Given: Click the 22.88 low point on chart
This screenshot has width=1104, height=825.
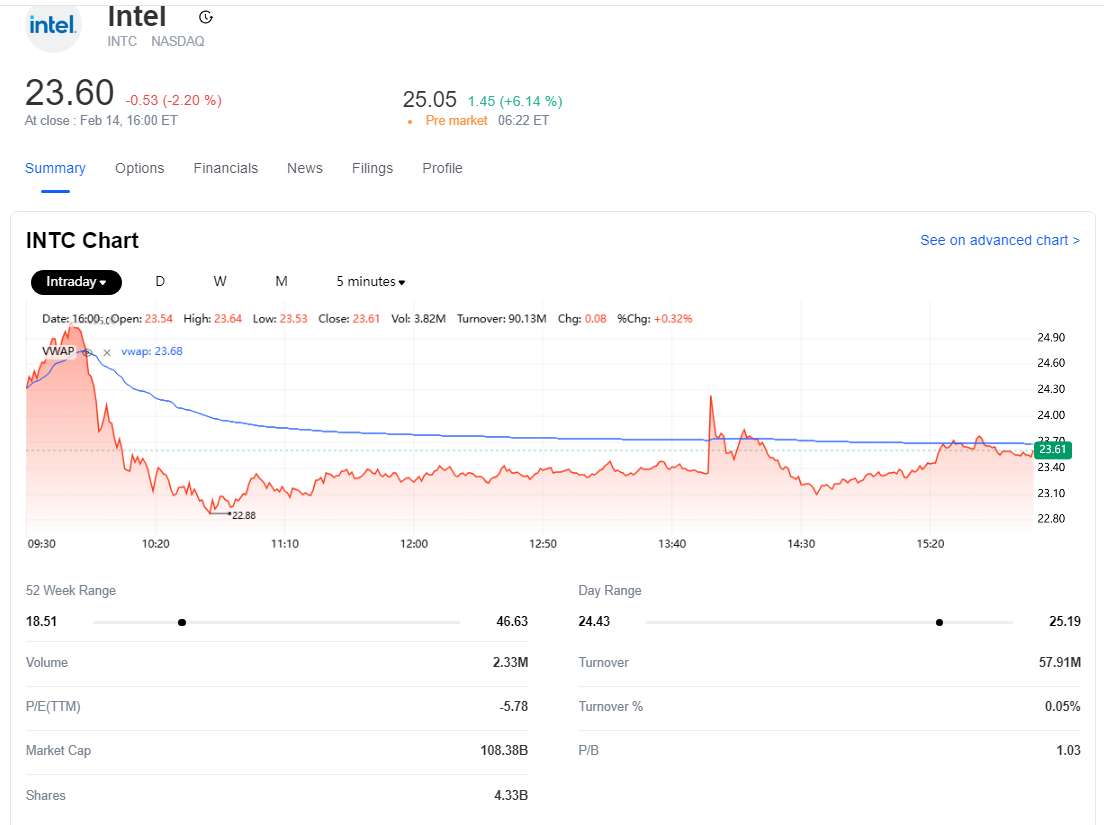Looking at the screenshot, I should pyautogui.click(x=212, y=512).
